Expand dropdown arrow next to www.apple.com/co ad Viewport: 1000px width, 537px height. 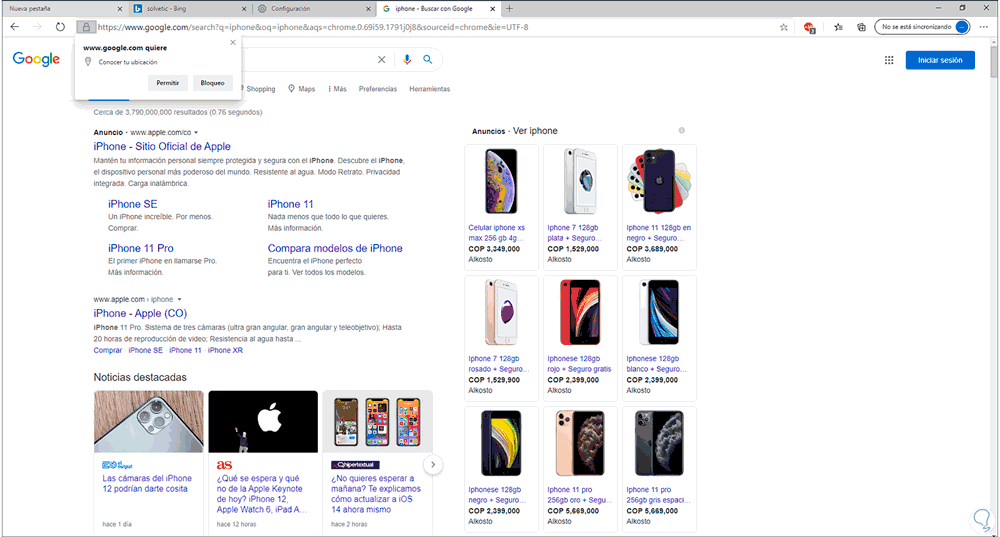196,133
